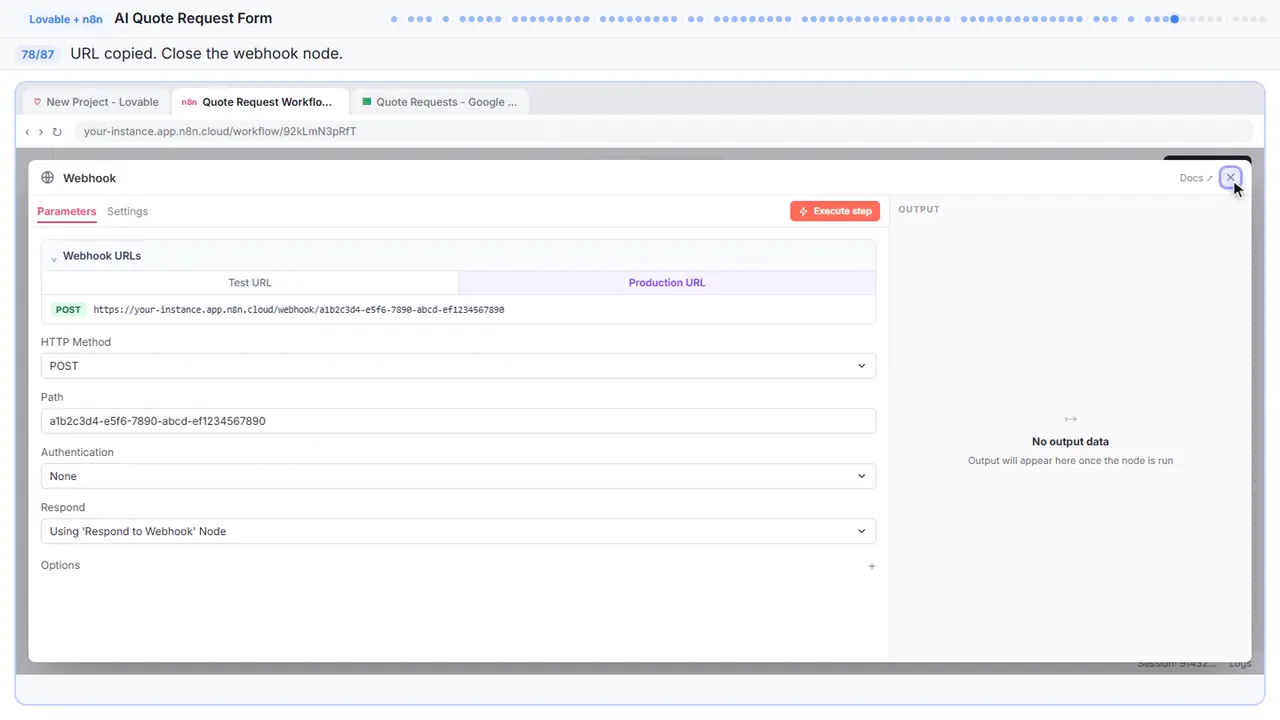The width and height of the screenshot is (1280, 720).
Task: Click the OUTPUT panel heading
Action: tap(919, 209)
